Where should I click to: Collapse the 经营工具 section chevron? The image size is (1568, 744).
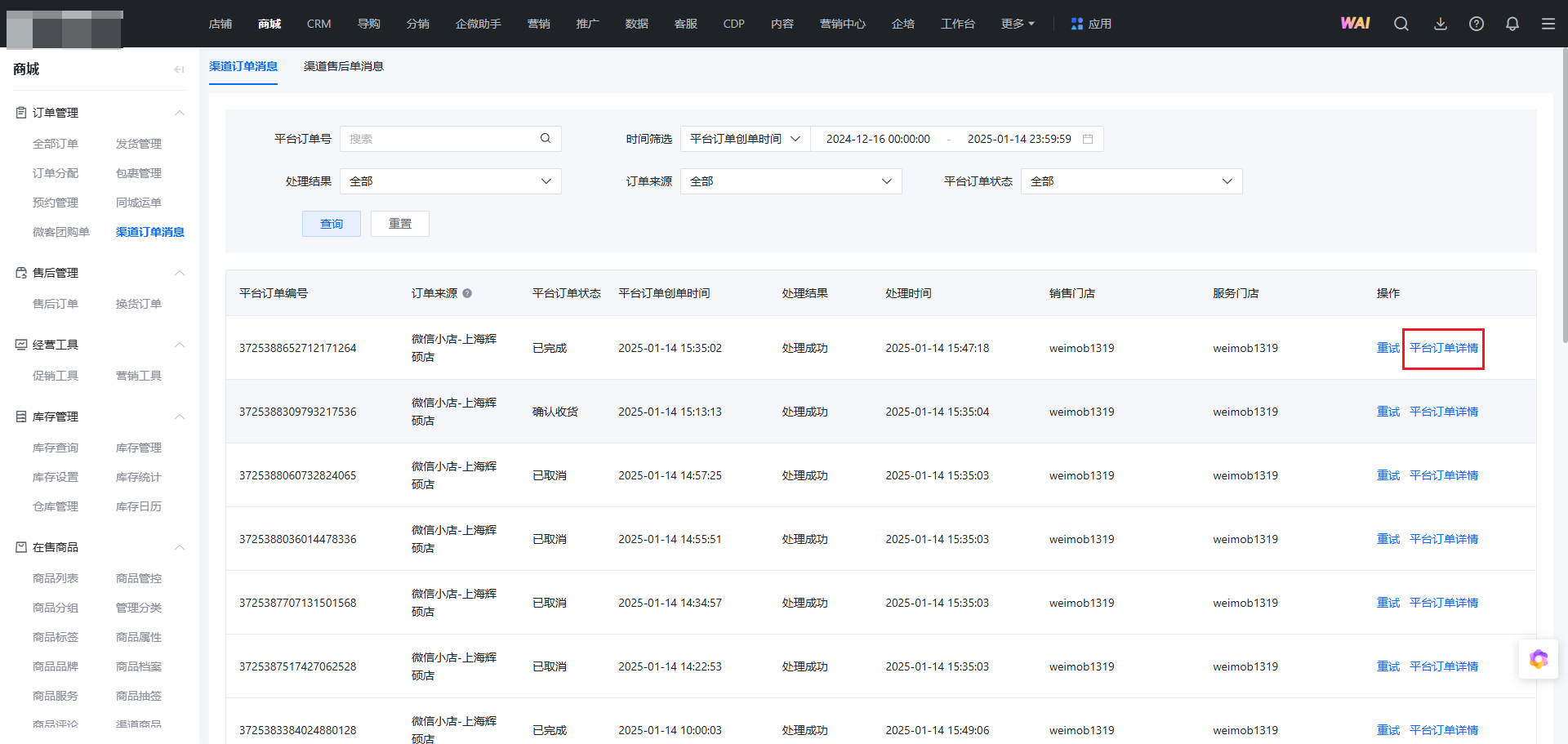pyautogui.click(x=180, y=345)
